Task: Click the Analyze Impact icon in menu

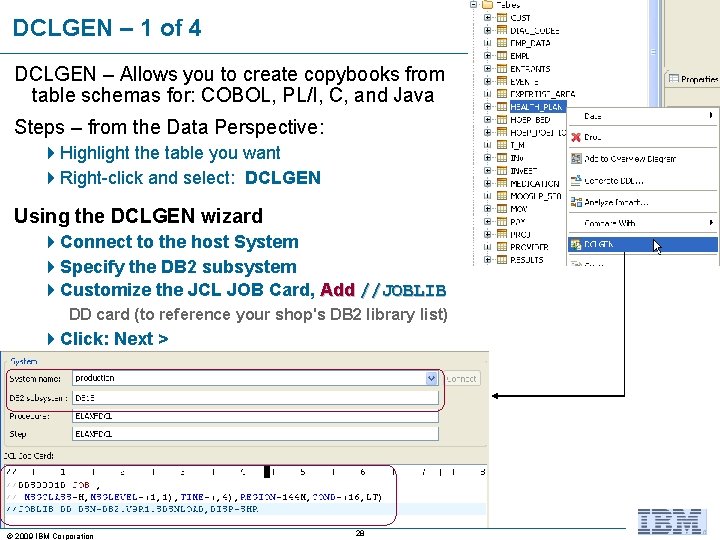Action: tap(576, 202)
